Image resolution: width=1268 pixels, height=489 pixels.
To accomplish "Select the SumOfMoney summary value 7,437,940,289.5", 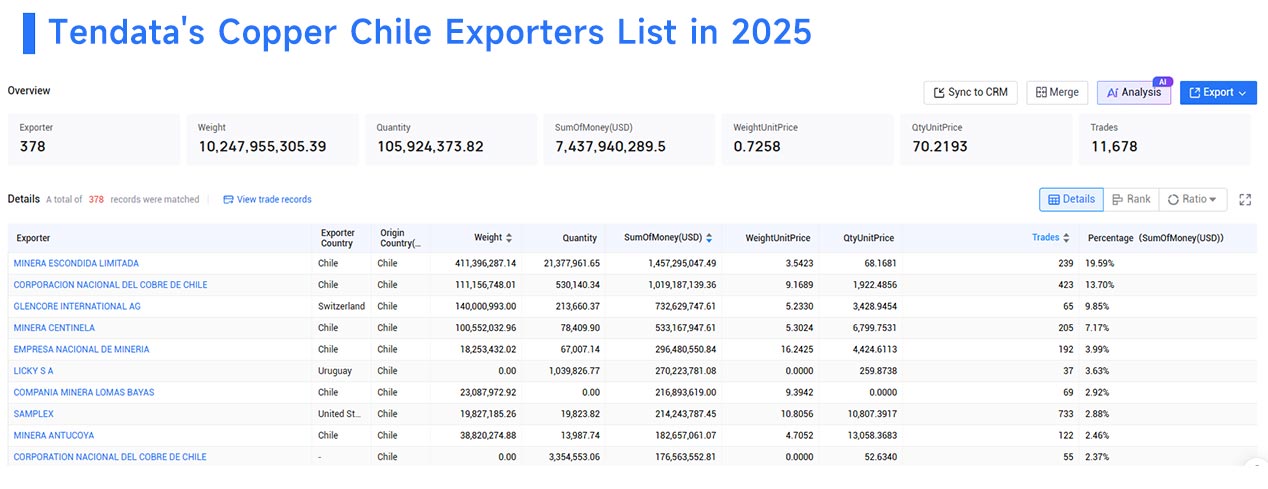I will click(x=610, y=146).
